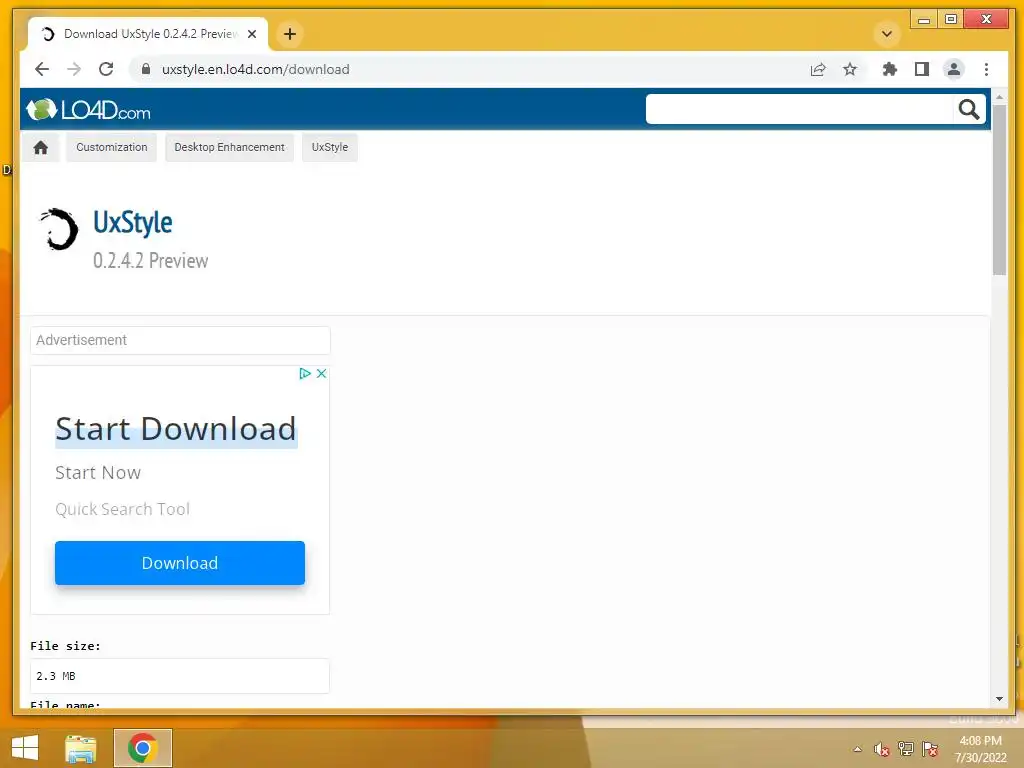This screenshot has width=1024, height=768.
Task: Open the Desktop Enhancement breadcrumb
Action: click(229, 148)
